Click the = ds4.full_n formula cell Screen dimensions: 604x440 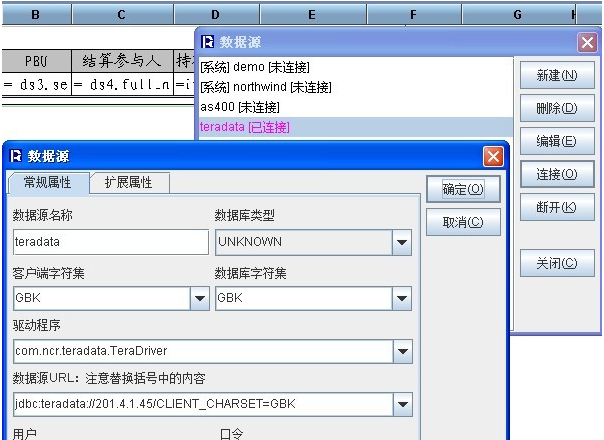[x=122, y=84]
